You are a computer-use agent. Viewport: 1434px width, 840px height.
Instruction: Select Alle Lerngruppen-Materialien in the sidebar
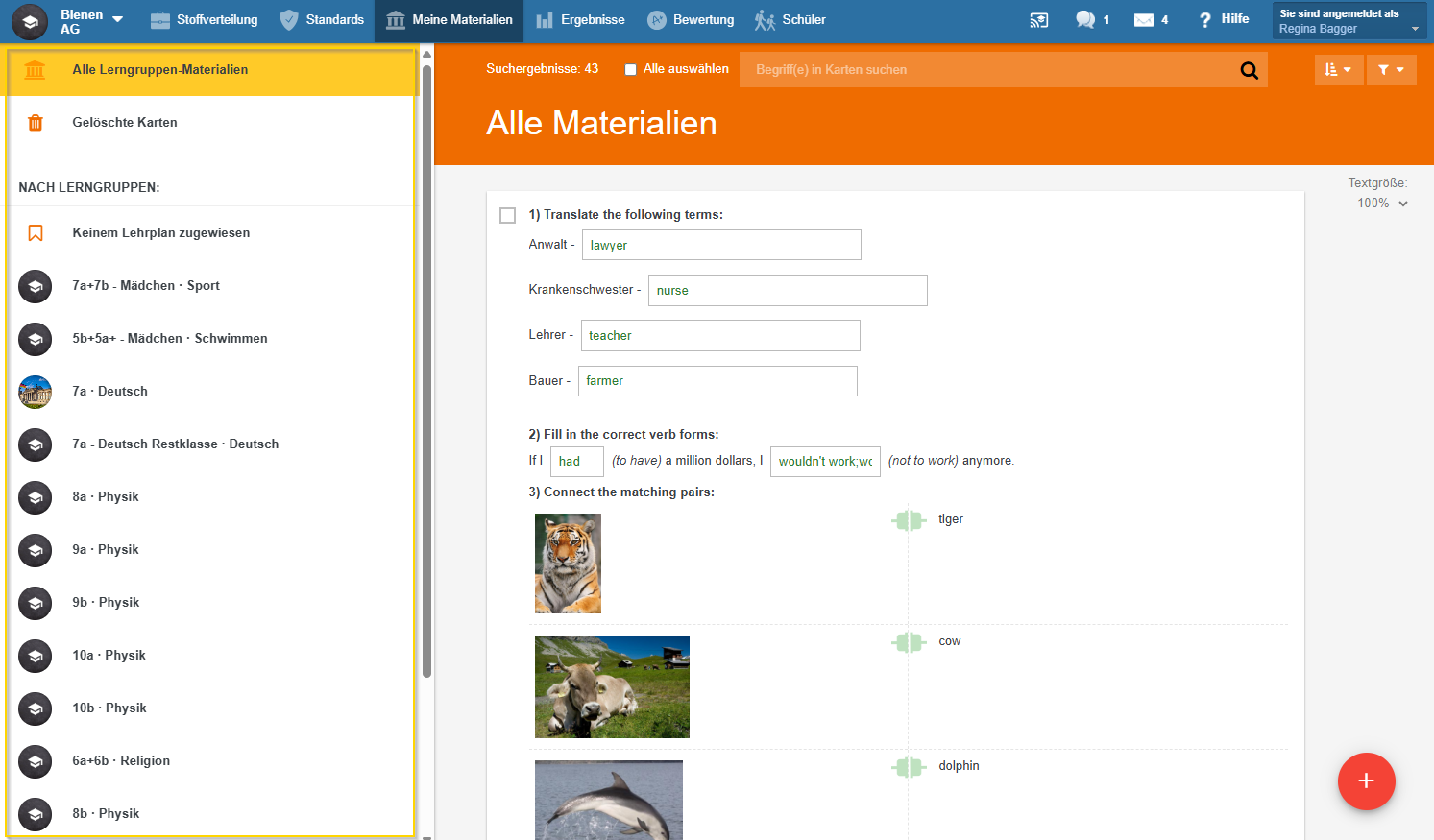pyautogui.click(x=211, y=70)
